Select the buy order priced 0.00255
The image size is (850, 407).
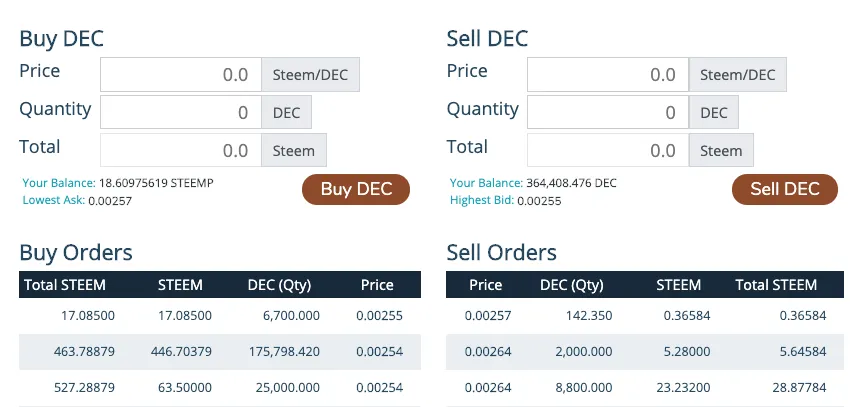pyautogui.click(x=220, y=315)
